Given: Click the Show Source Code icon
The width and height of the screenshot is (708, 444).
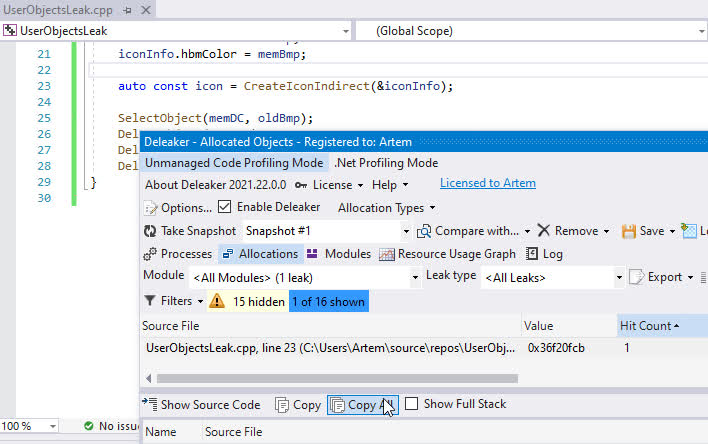Looking at the screenshot, I should pos(150,404).
